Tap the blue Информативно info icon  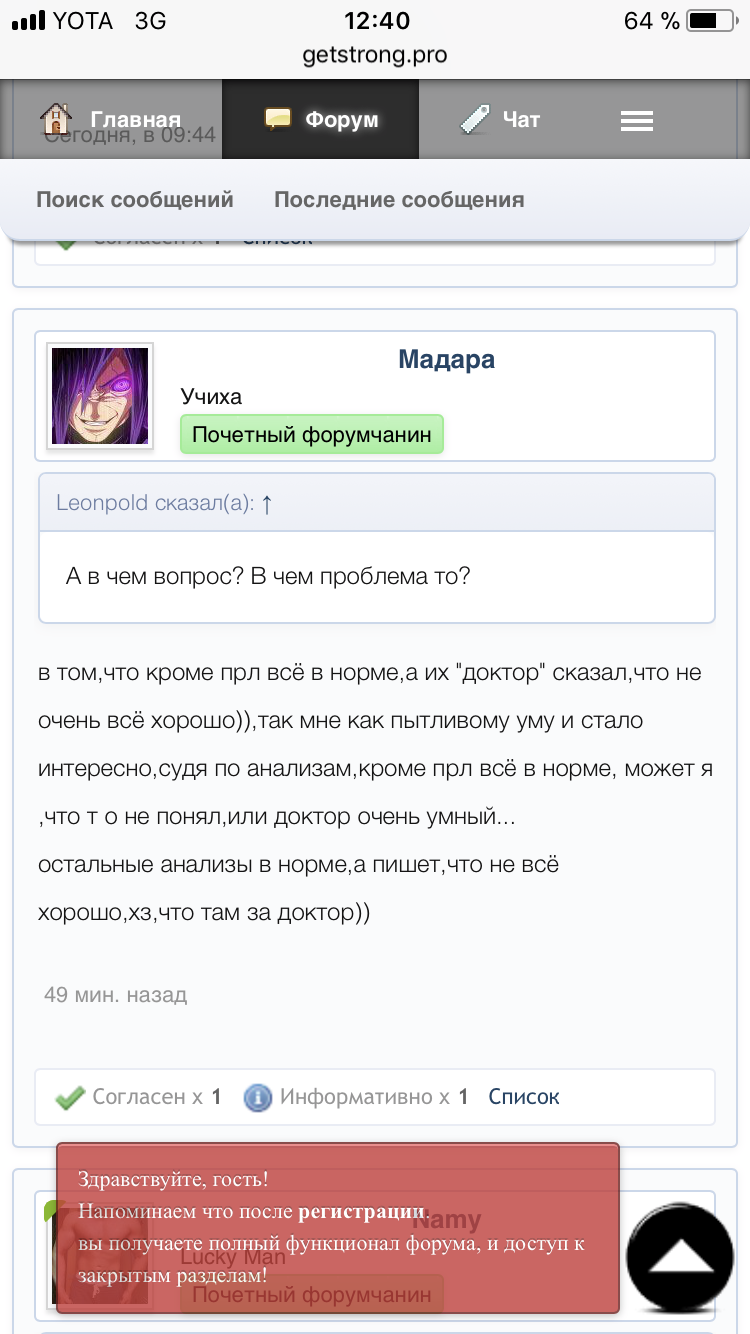pyautogui.click(x=258, y=1097)
